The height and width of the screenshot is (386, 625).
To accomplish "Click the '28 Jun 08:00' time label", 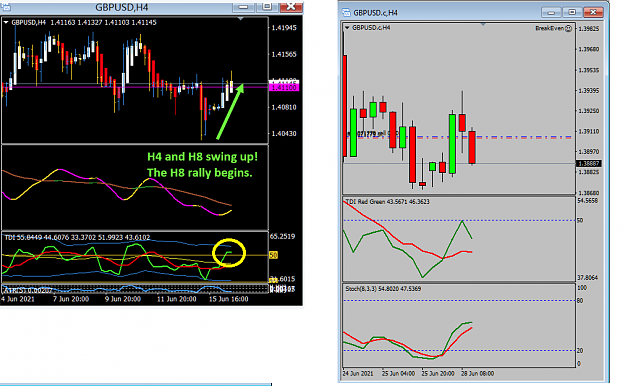I will tap(478, 374).
